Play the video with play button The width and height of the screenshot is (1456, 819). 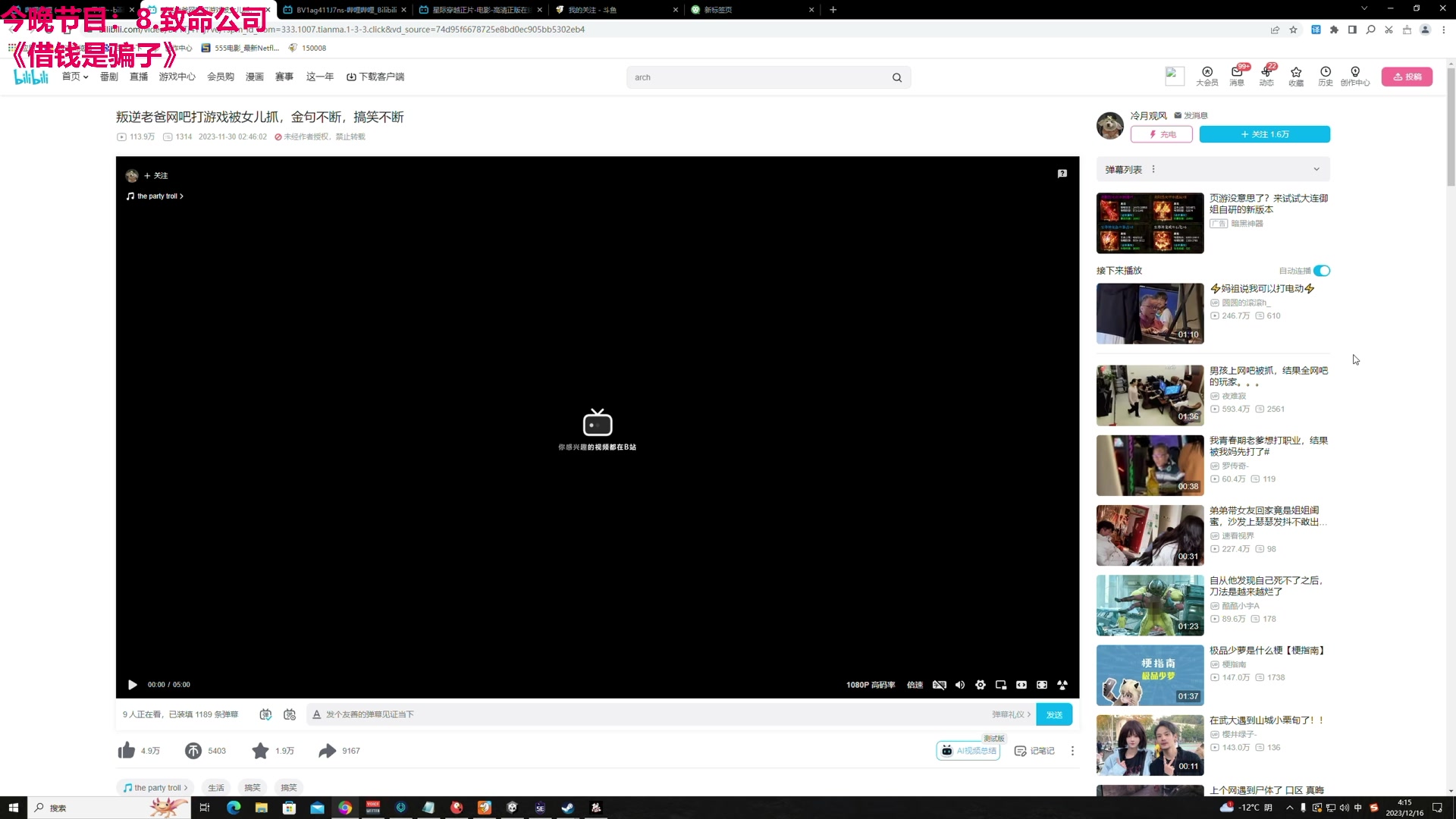coord(133,685)
